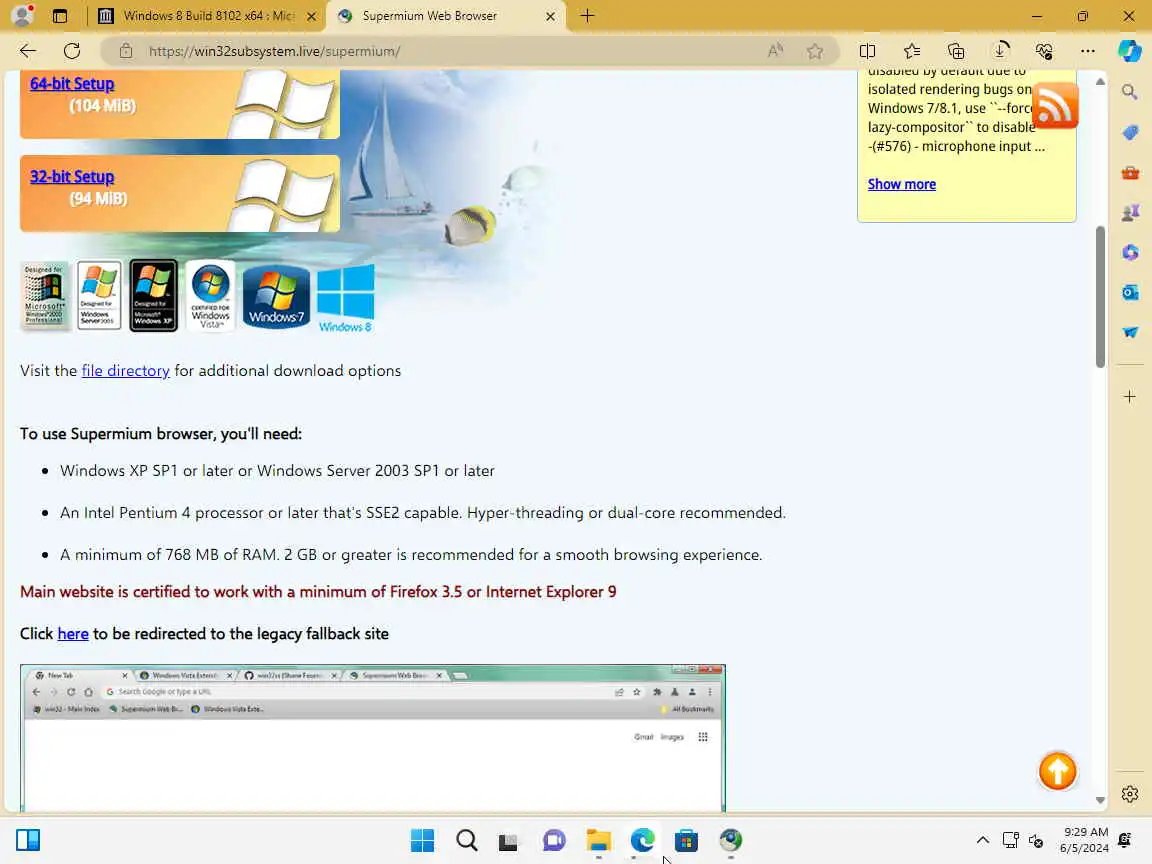Open the sidebar Games chess icon
This screenshot has width=1152, height=864.
1130,212
